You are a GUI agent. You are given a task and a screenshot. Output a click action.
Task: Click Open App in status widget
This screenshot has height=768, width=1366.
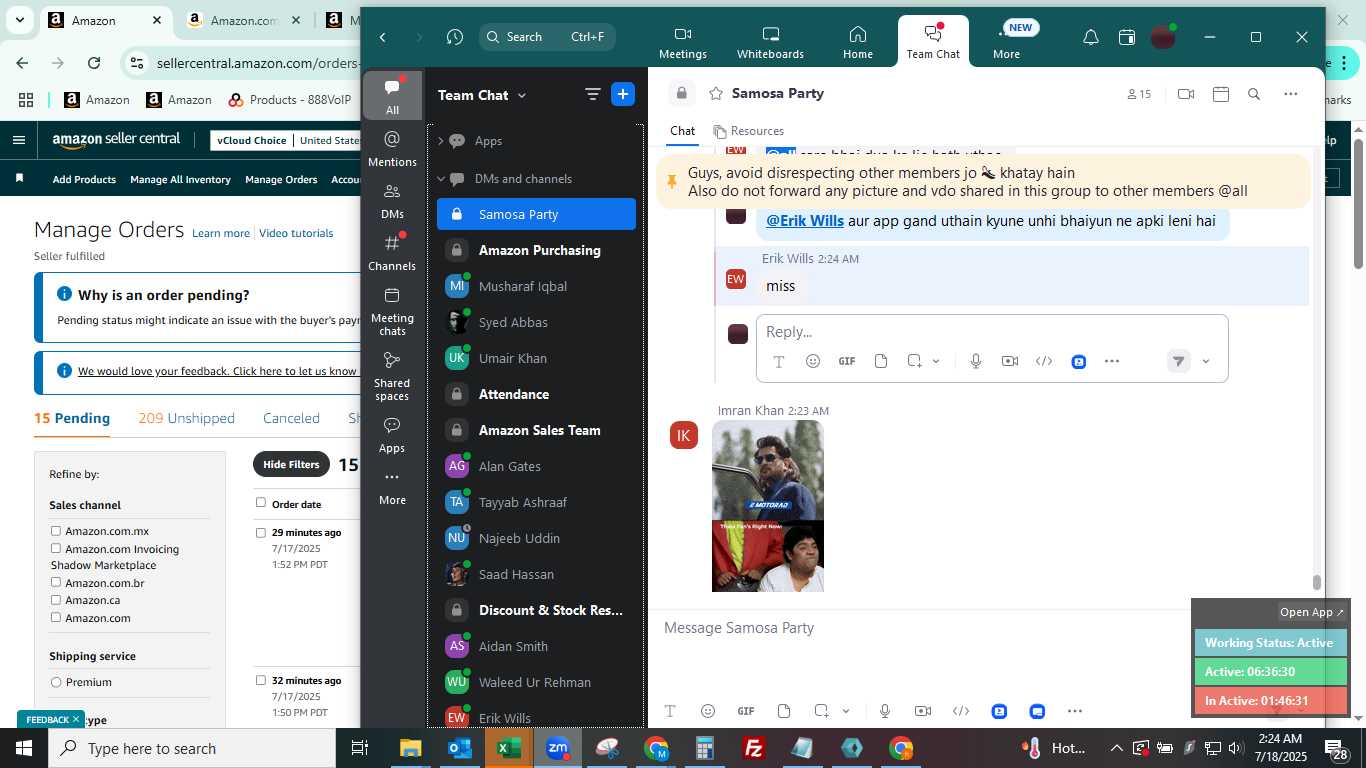1312,612
